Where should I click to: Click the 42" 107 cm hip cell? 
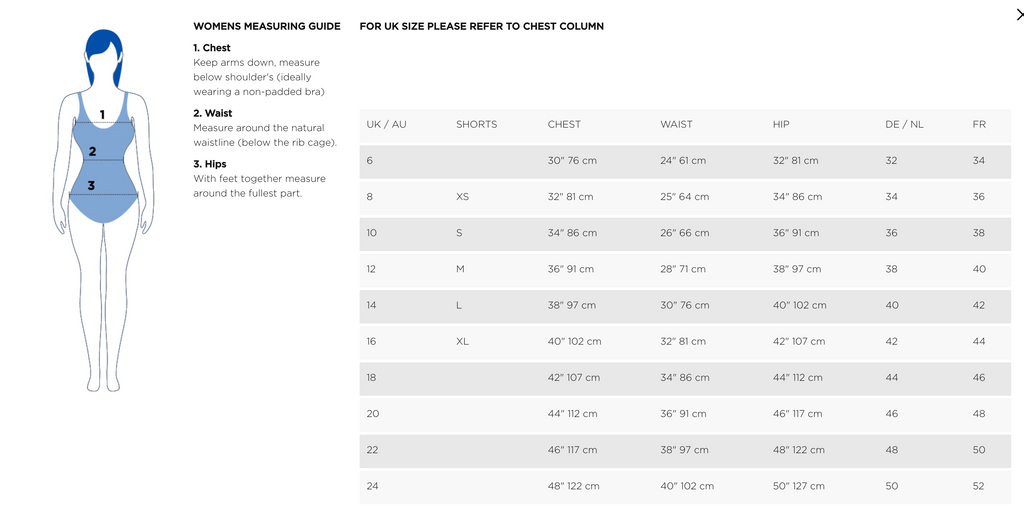coord(799,341)
